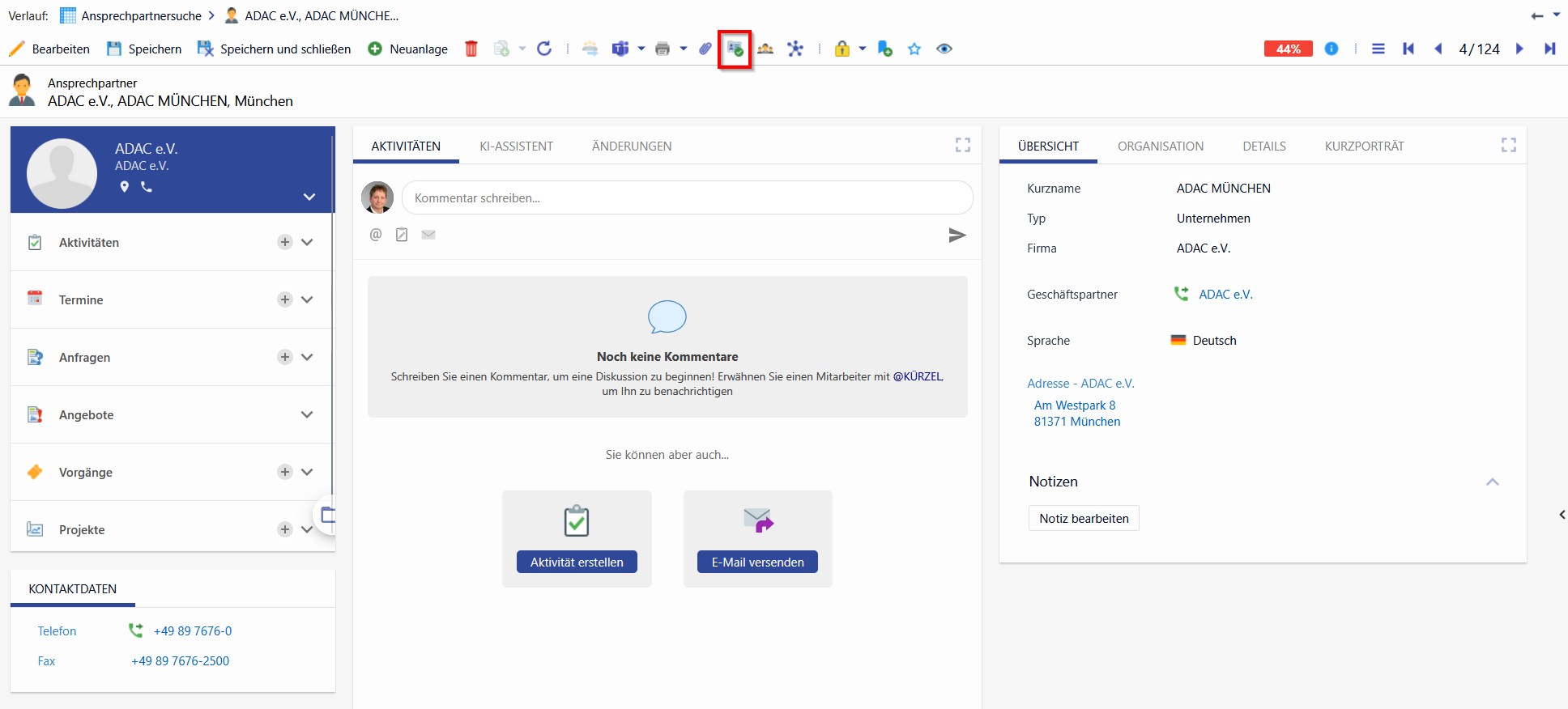Click Bearbeiten in toolbar
Image resolution: width=1568 pixels, height=709 pixels.
(x=49, y=49)
